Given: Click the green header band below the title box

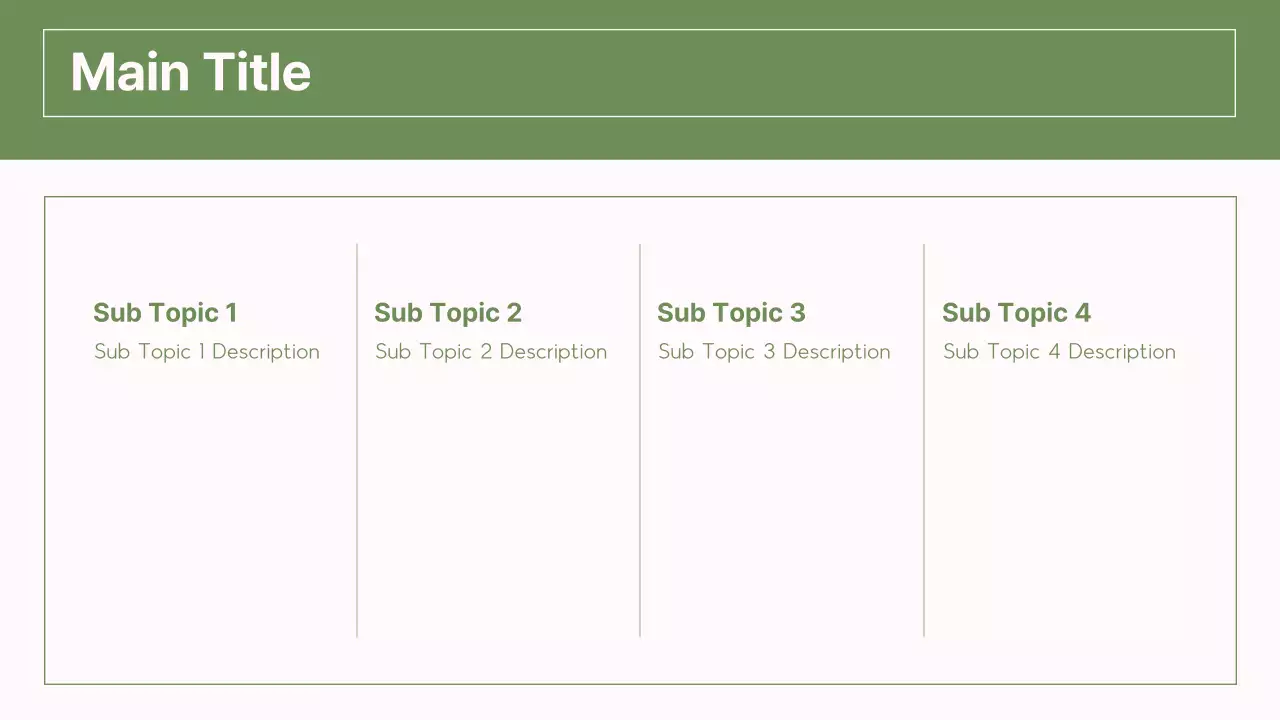Looking at the screenshot, I should point(640,138).
